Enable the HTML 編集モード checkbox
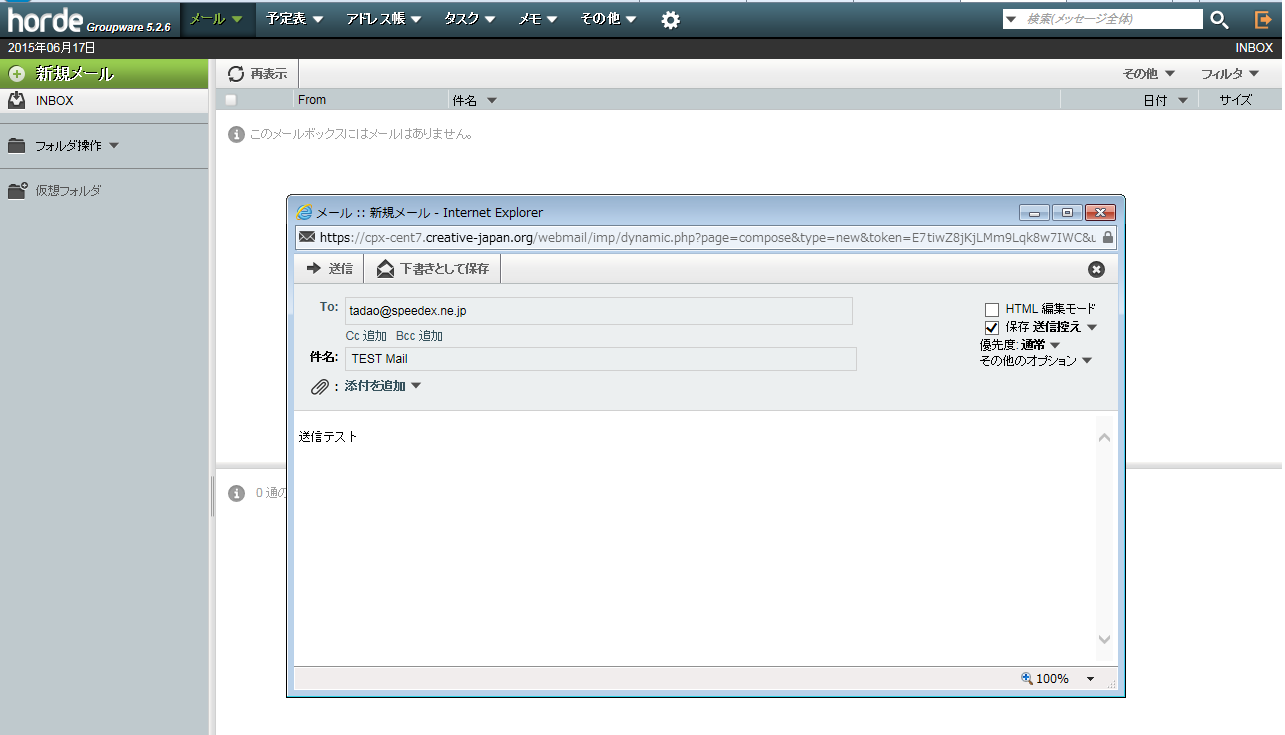 pyautogui.click(x=992, y=310)
